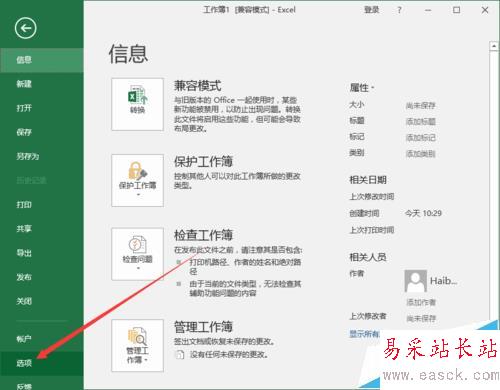Viewport: 500px width, 390px height.
Task: Select 信息 in the sidebar
Action: [42, 60]
